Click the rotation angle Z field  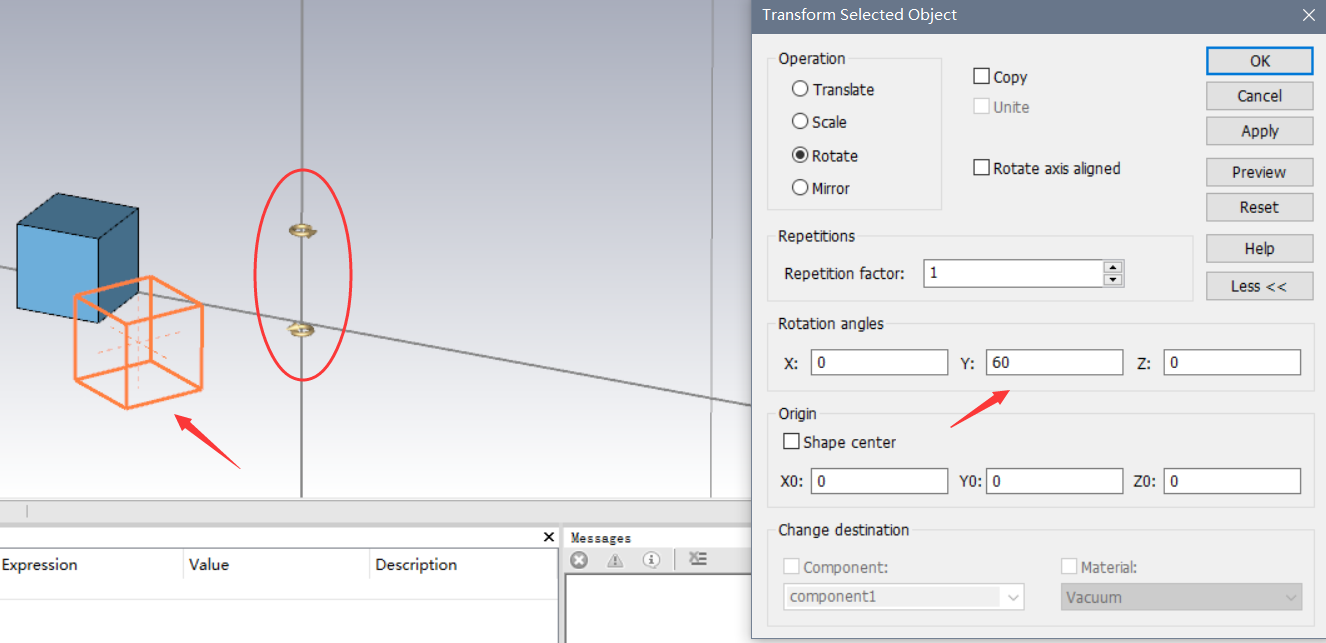point(1232,362)
